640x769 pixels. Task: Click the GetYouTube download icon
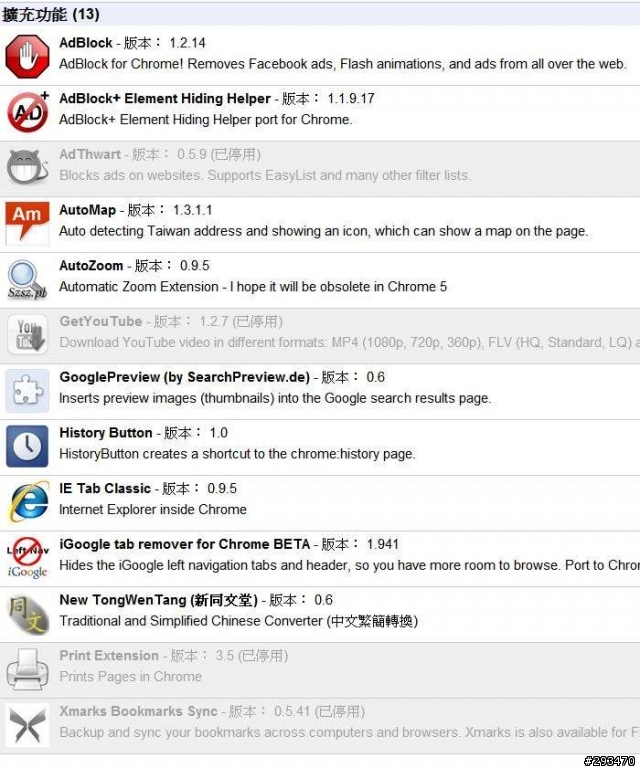[28, 335]
